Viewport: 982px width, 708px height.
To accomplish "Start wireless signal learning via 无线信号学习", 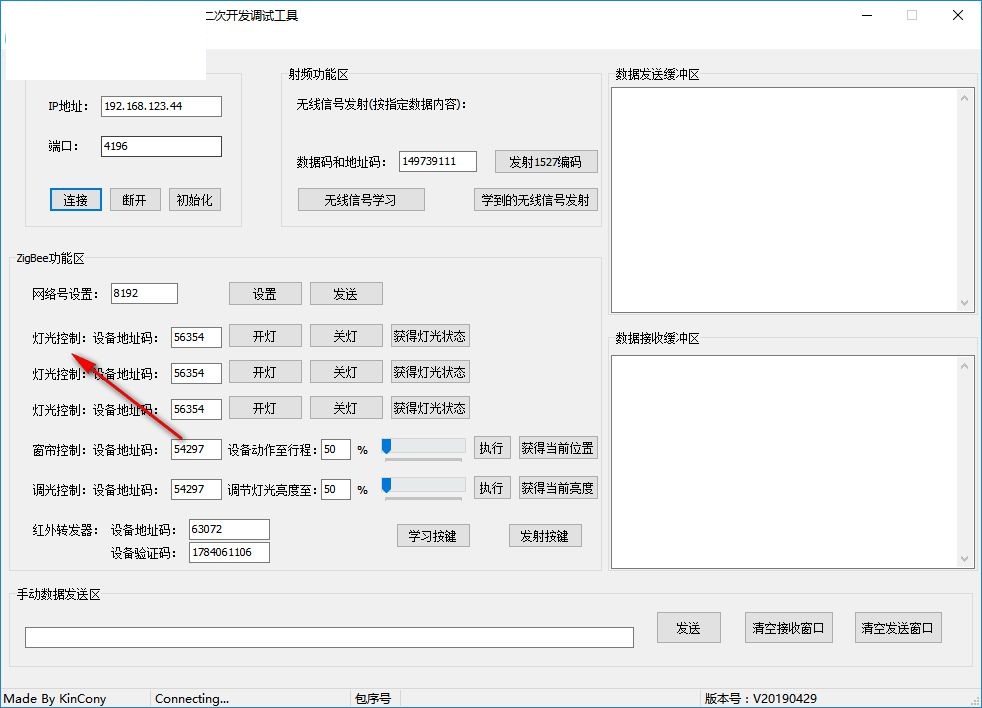I will click(361, 199).
